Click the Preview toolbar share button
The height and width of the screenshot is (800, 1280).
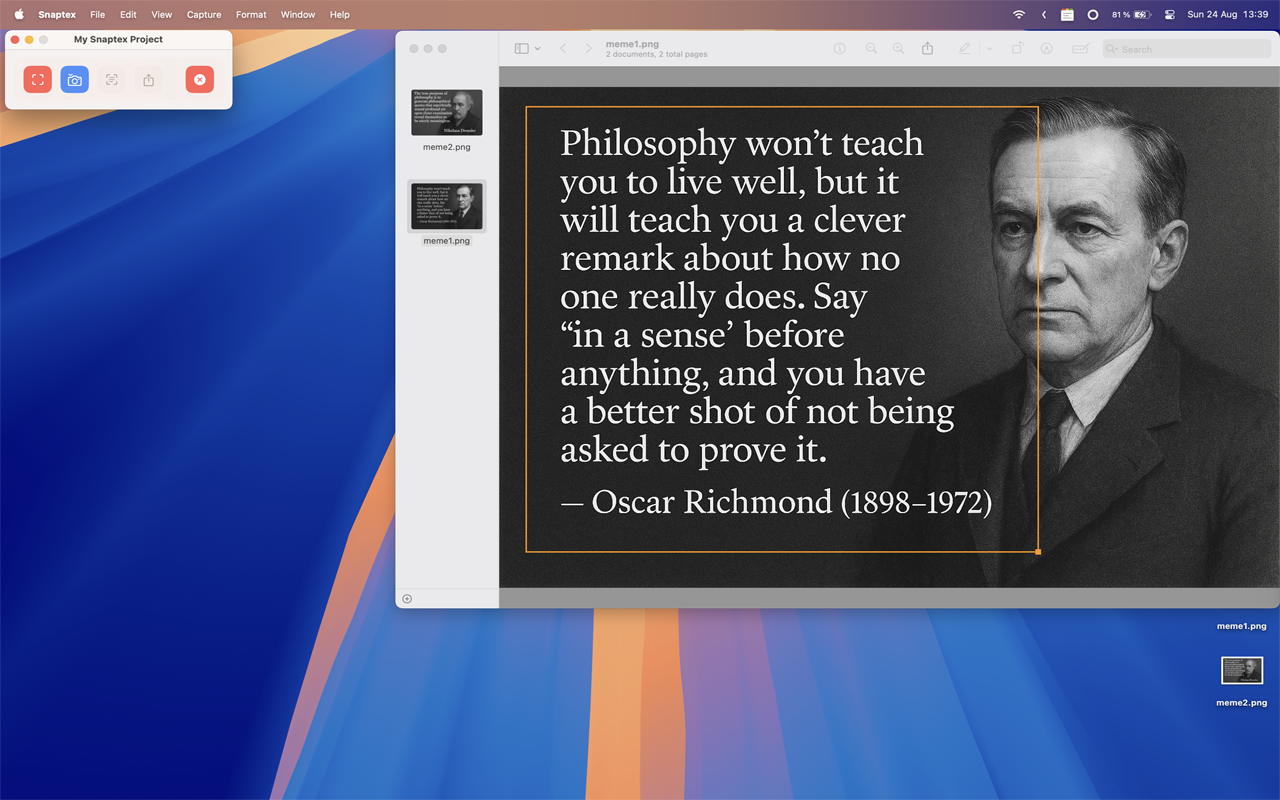pyautogui.click(x=927, y=49)
